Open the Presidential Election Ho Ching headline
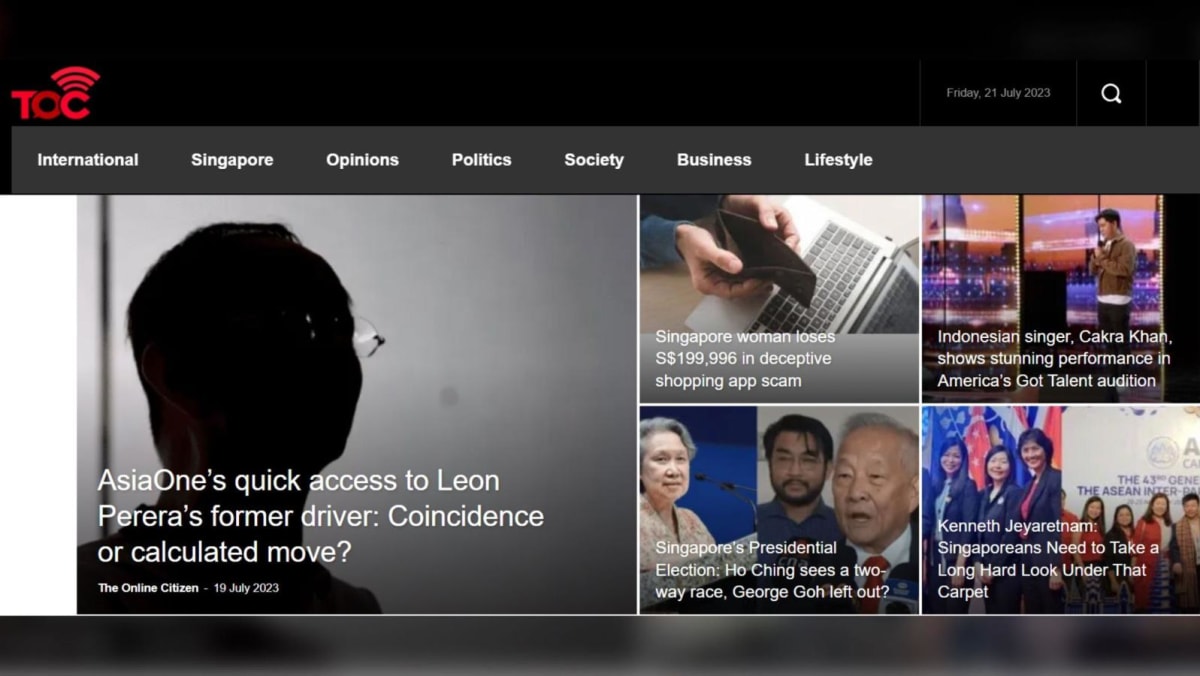 [772, 570]
